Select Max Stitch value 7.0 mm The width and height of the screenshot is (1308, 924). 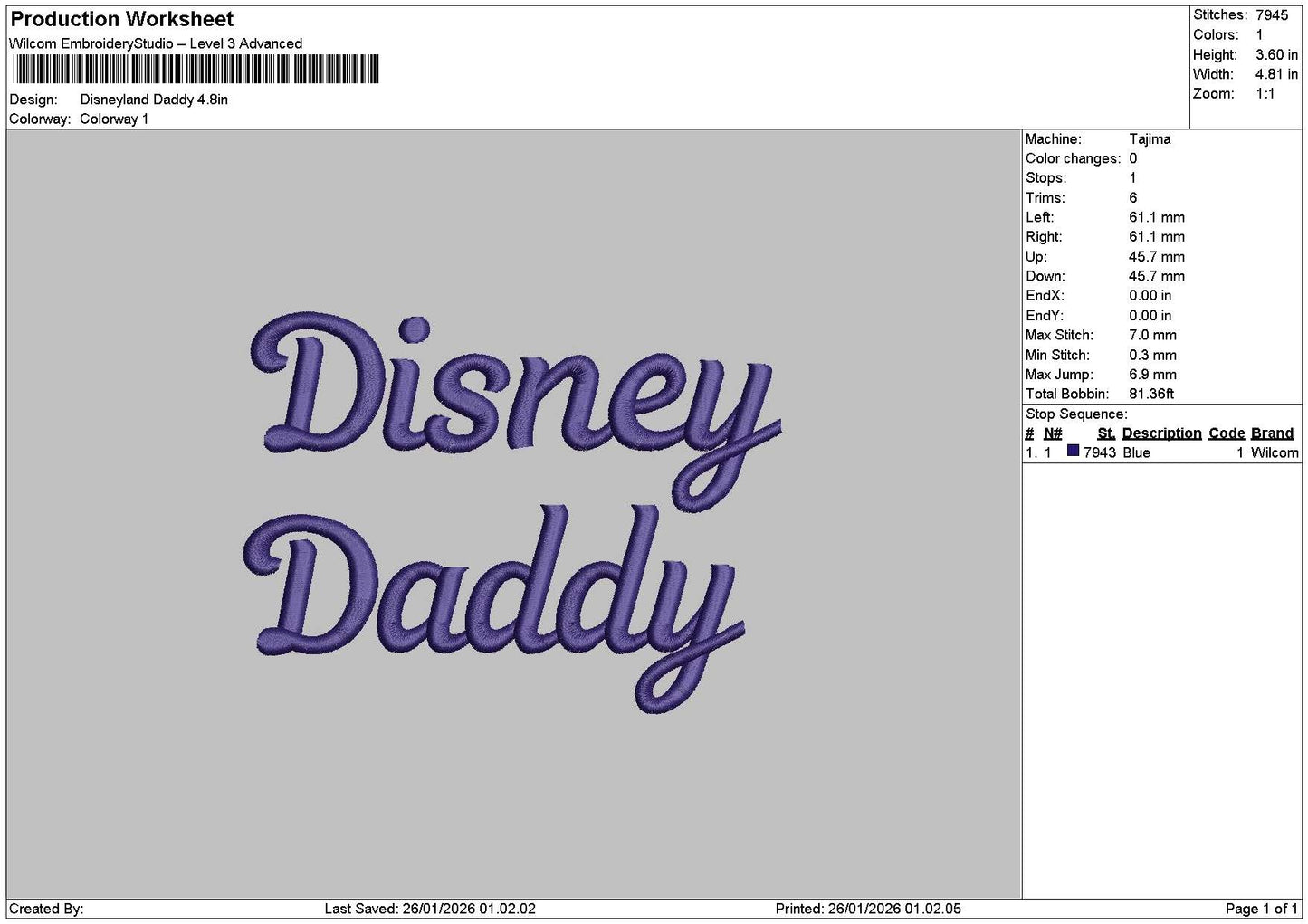coord(1152,336)
